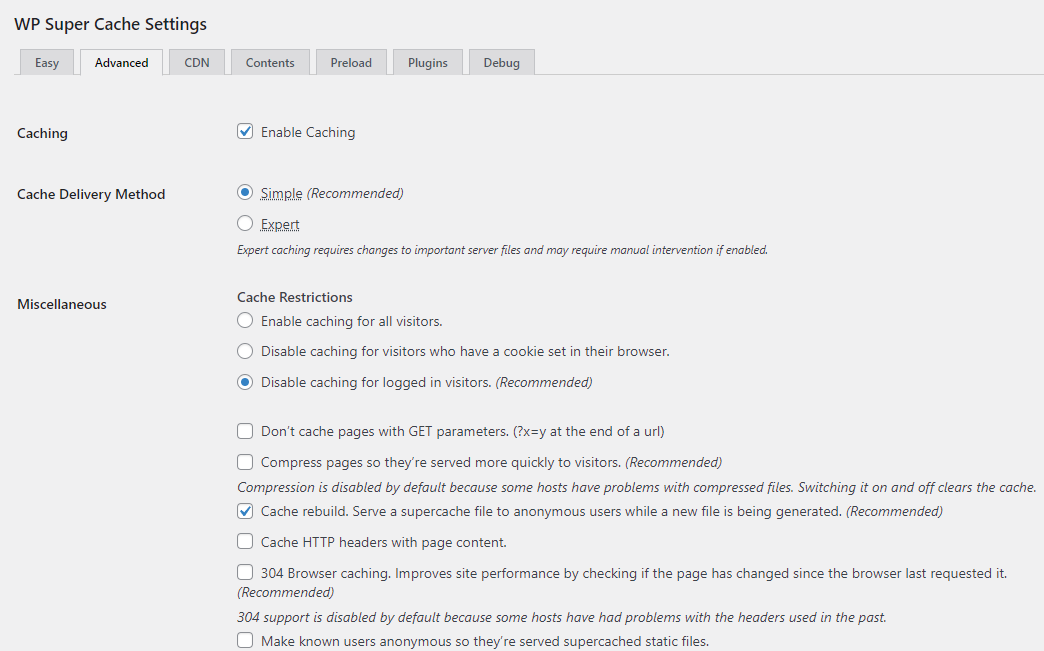
Task: Toggle the Enable Caching checkbox
Action: 245,131
